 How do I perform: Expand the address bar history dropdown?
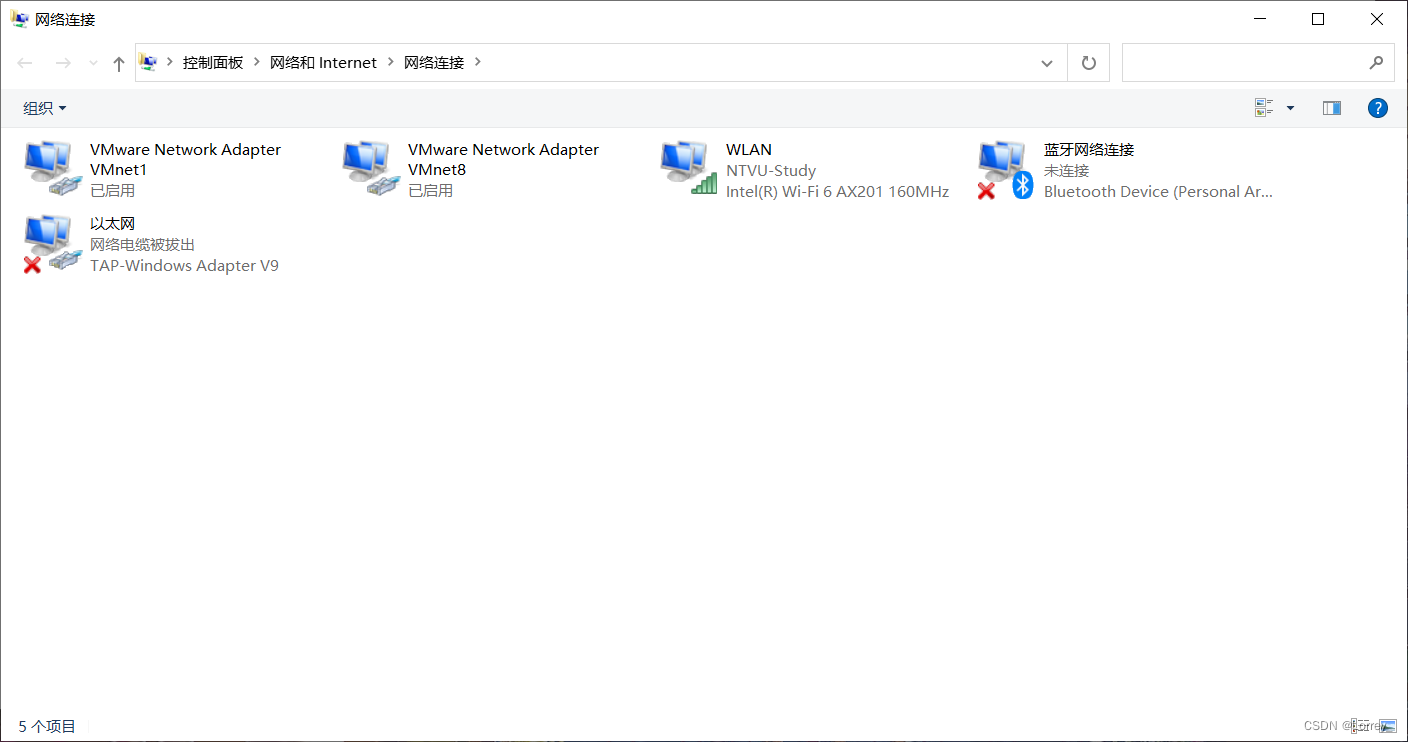point(1047,63)
